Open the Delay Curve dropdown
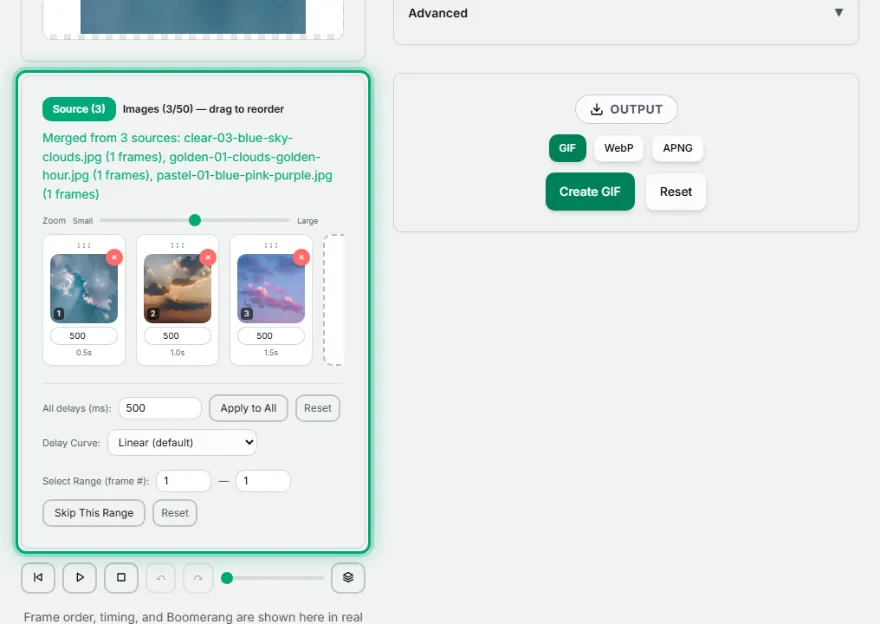This screenshot has width=880, height=624. [x=182, y=443]
